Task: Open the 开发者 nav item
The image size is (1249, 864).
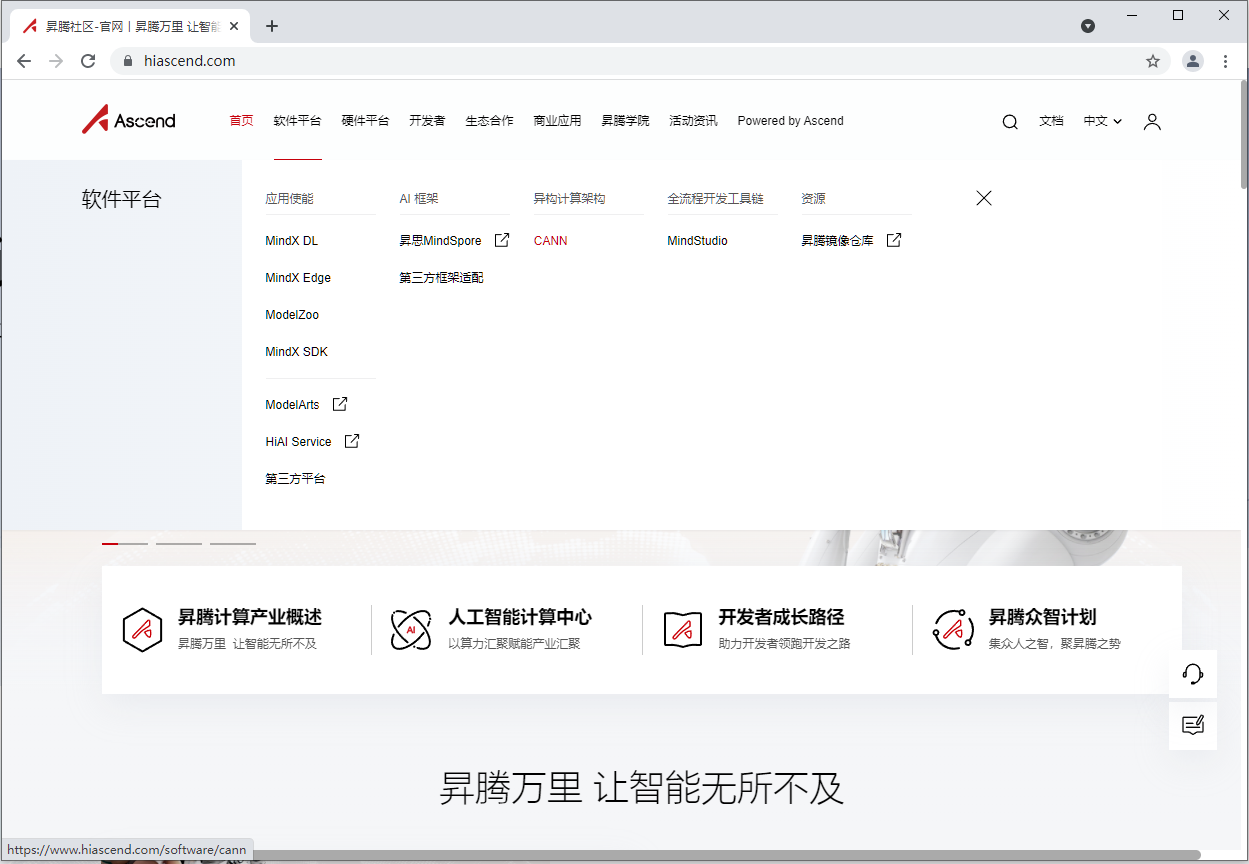Action: [x=427, y=121]
